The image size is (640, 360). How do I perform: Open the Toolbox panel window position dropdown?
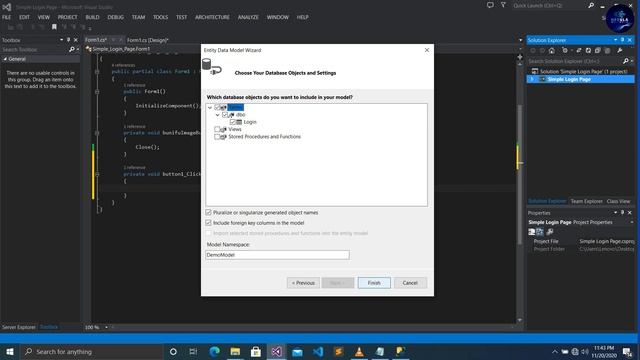61,40
